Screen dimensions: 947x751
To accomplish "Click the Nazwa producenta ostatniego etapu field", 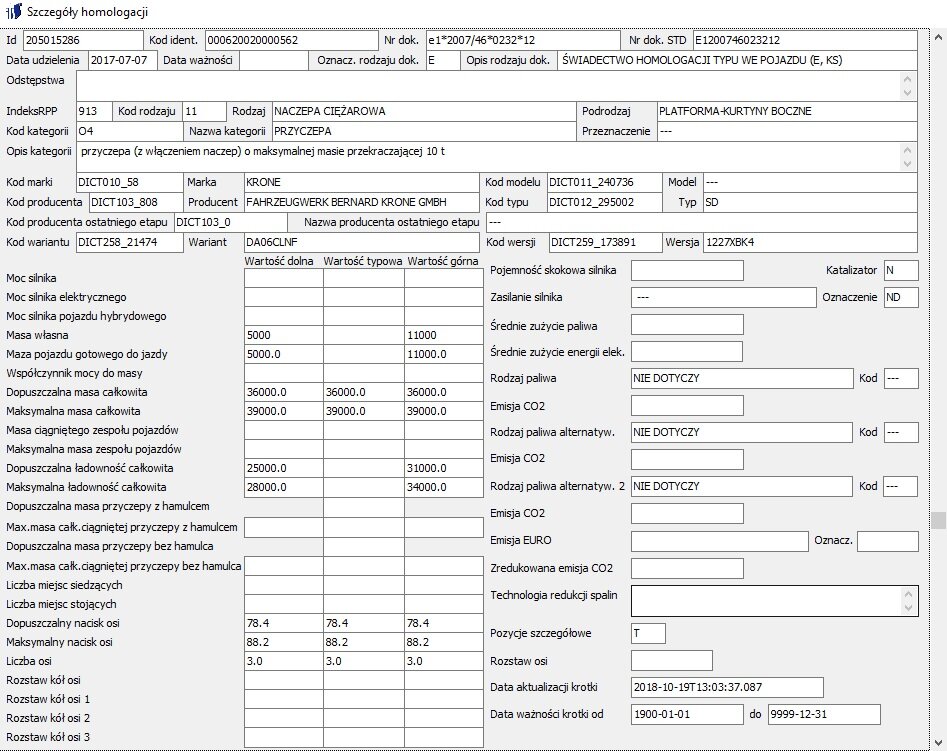I will (x=702, y=222).
